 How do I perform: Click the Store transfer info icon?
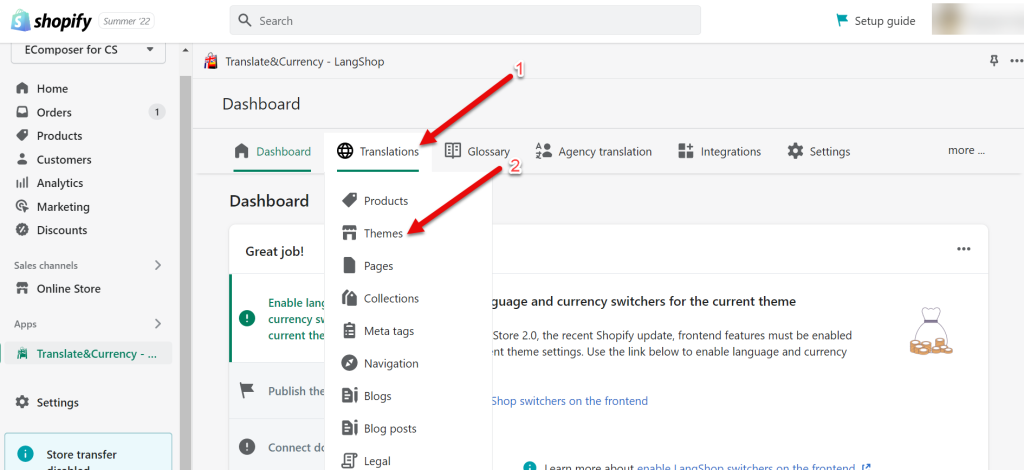pyautogui.click(x=25, y=454)
